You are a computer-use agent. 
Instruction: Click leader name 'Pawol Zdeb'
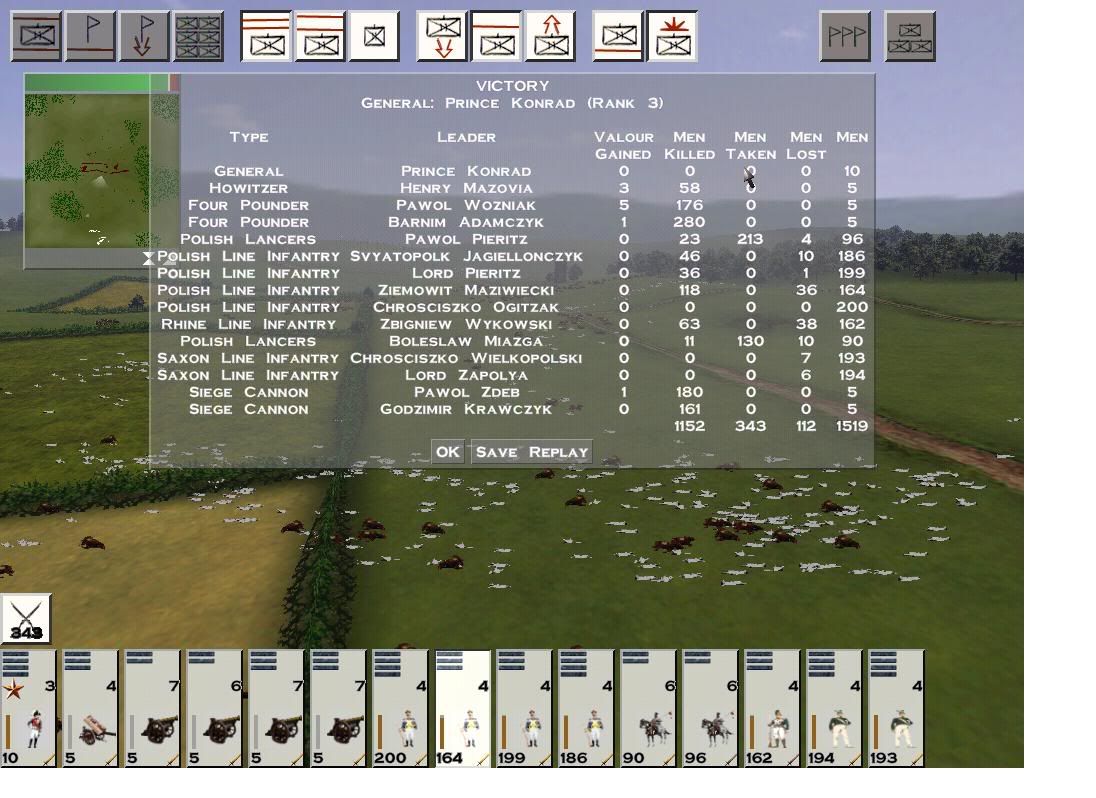pos(466,392)
